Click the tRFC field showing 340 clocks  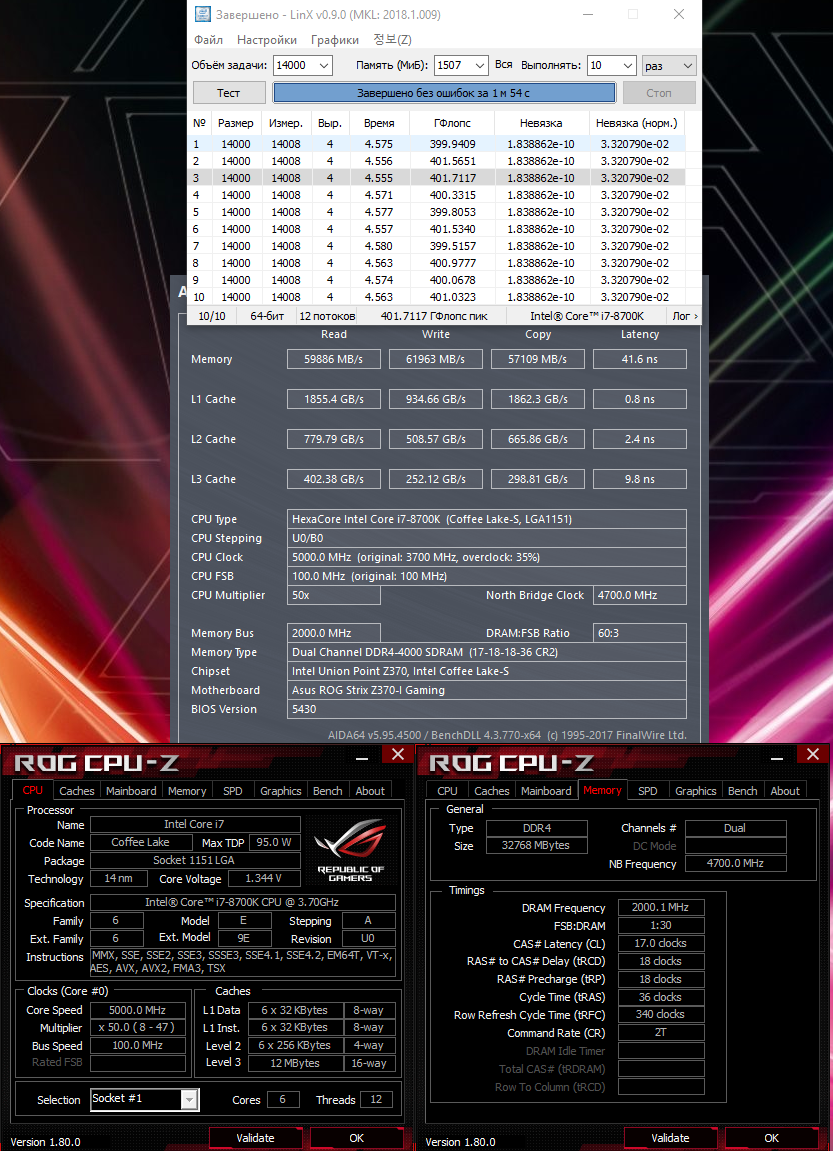coord(661,1014)
